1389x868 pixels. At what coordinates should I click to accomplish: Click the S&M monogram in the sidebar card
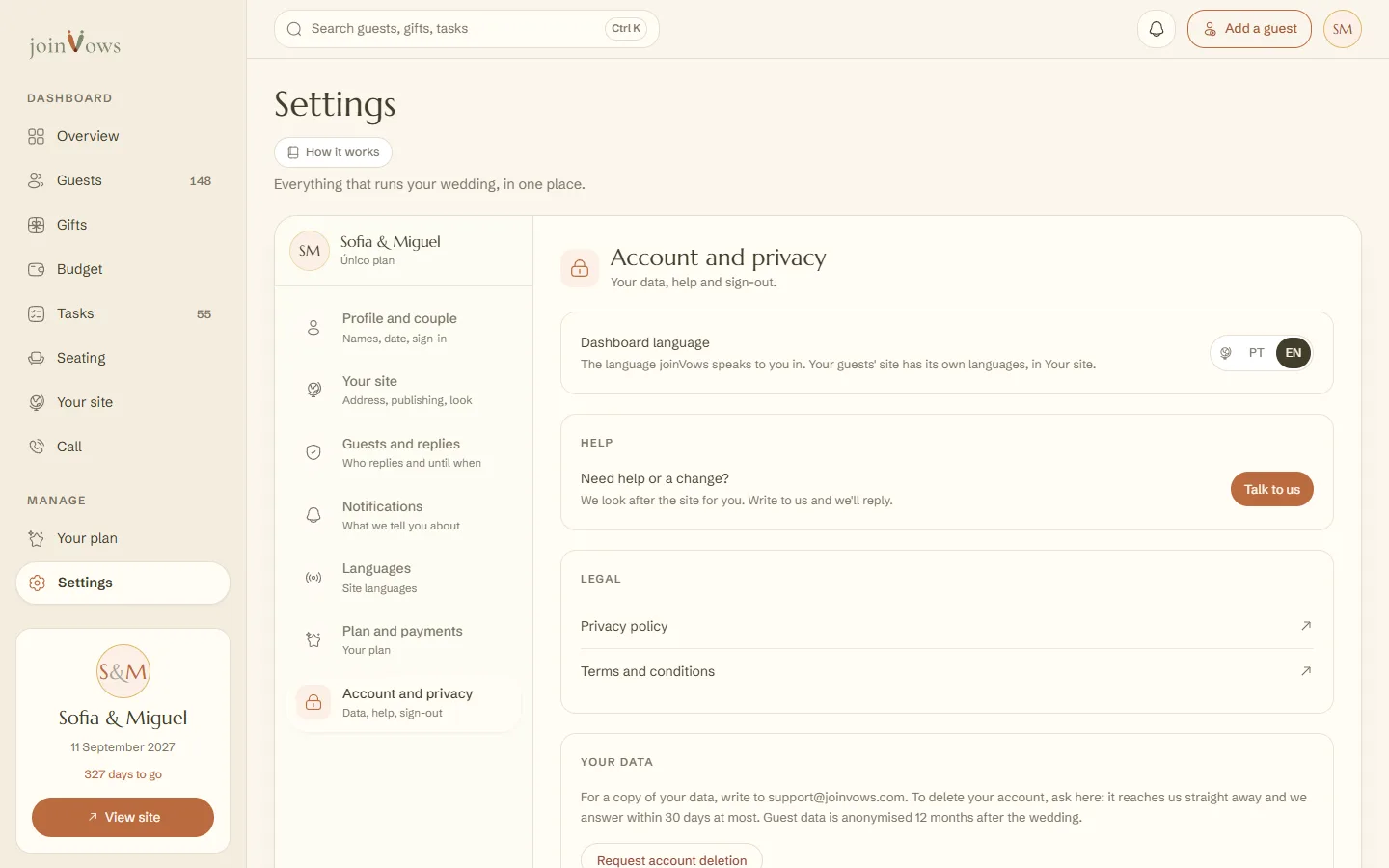point(123,671)
